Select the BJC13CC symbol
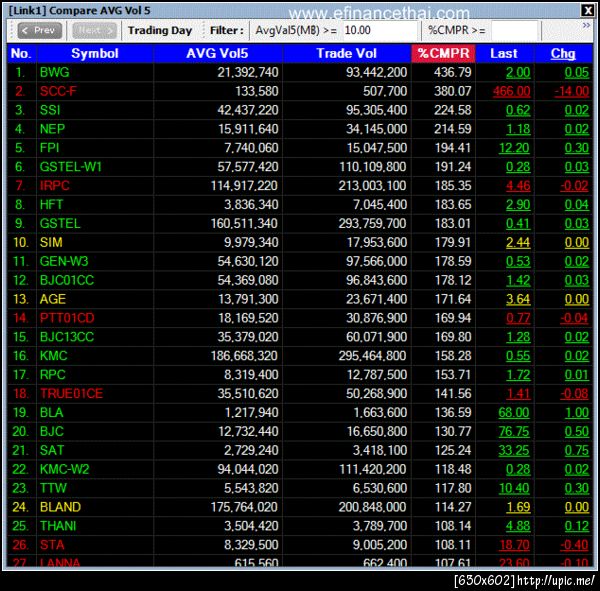Screen dimensions: 600x591 pos(67,337)
